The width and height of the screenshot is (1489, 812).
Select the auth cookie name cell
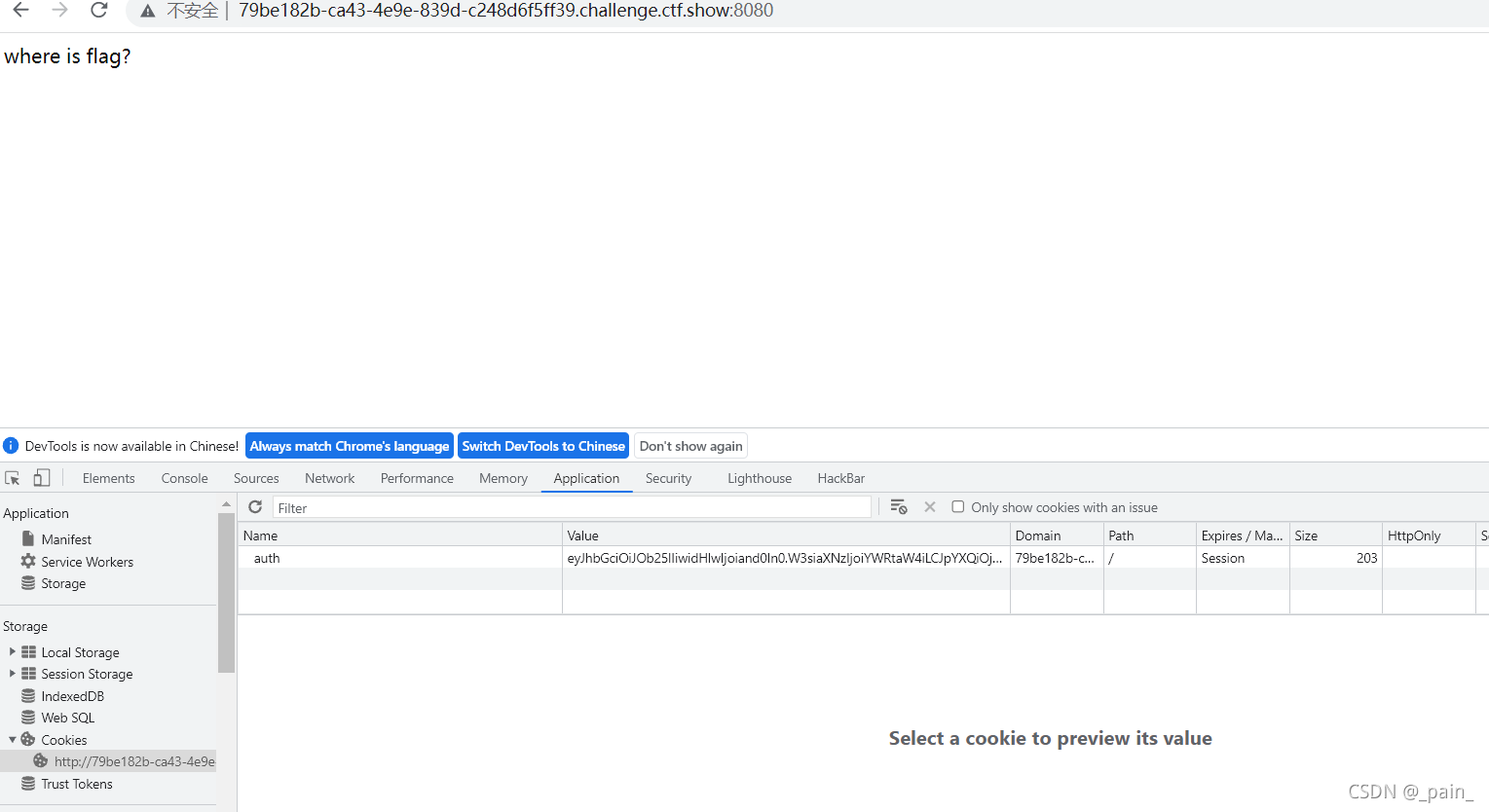(x=400, y=557)
